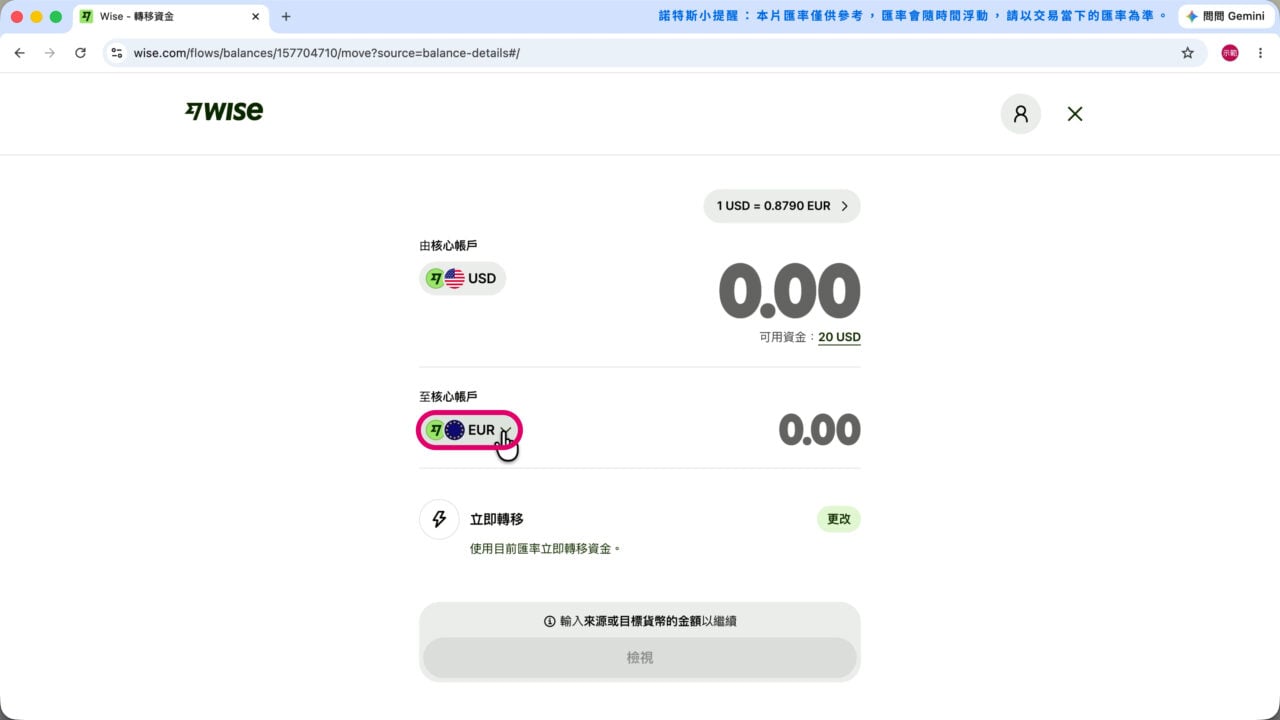Click the Wise logo
1280x720 pixels.
point(224,111)
